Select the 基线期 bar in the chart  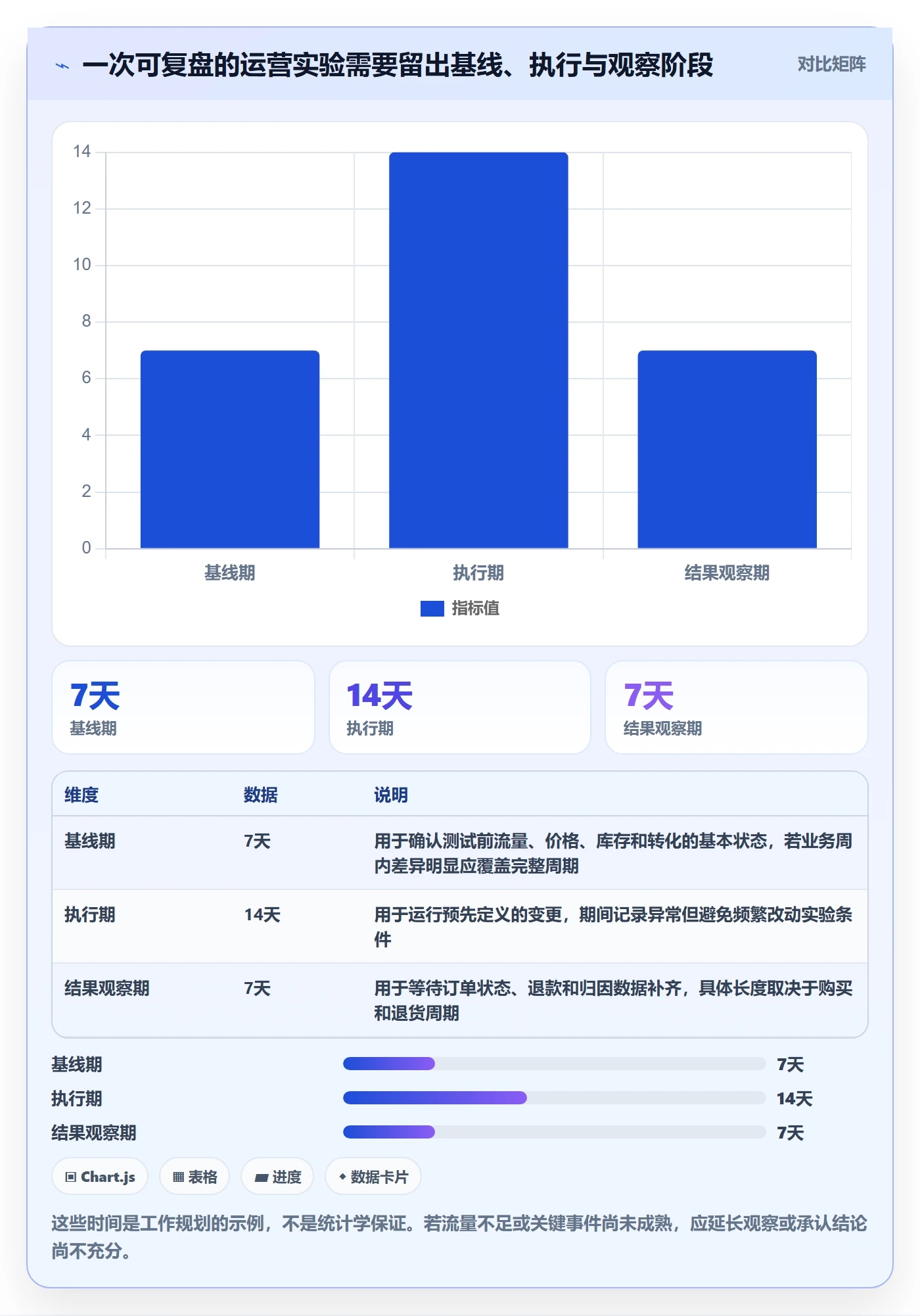pos(230,449)
